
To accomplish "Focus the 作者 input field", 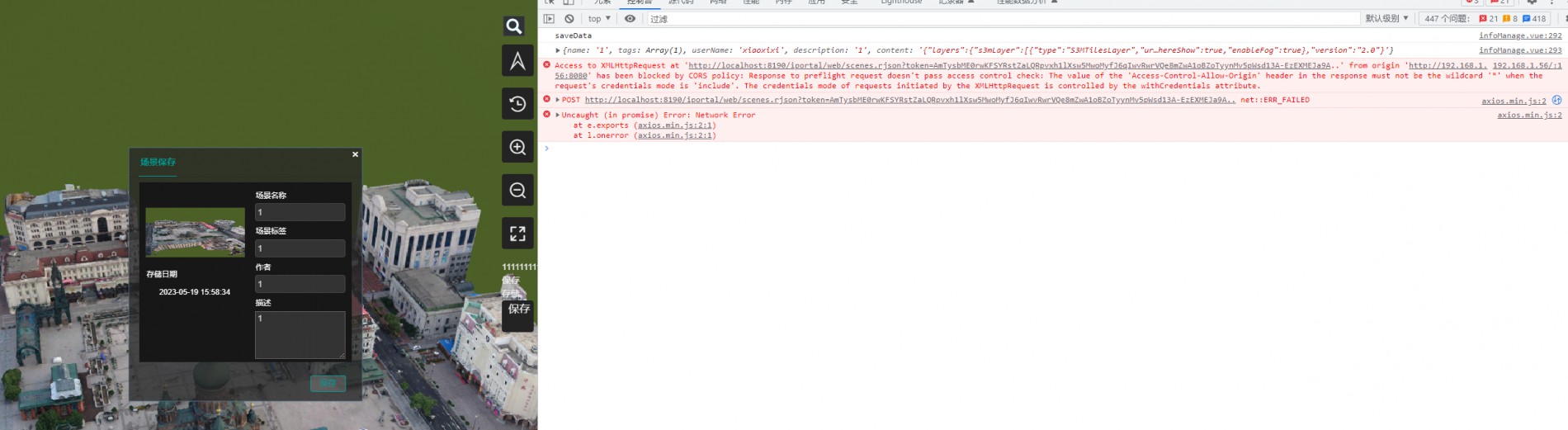I will click(x=300, y=284).
